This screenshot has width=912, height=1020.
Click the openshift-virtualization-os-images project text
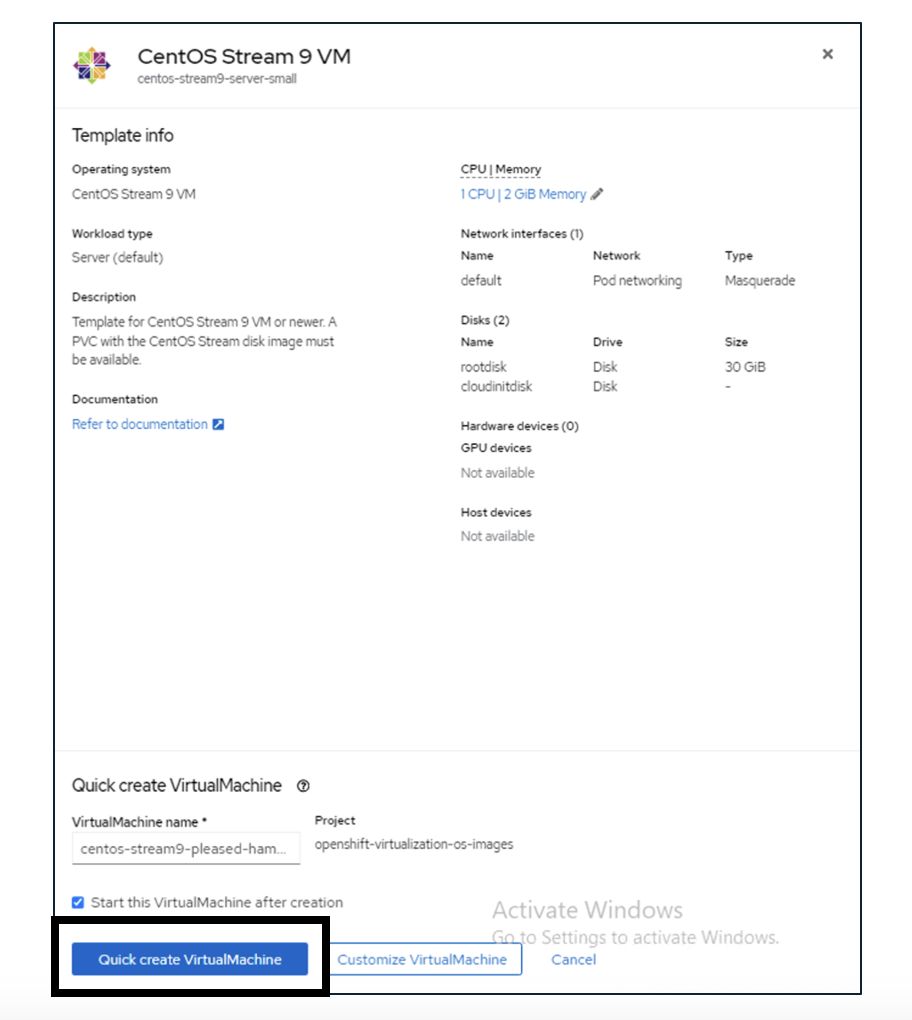point(414,844)
